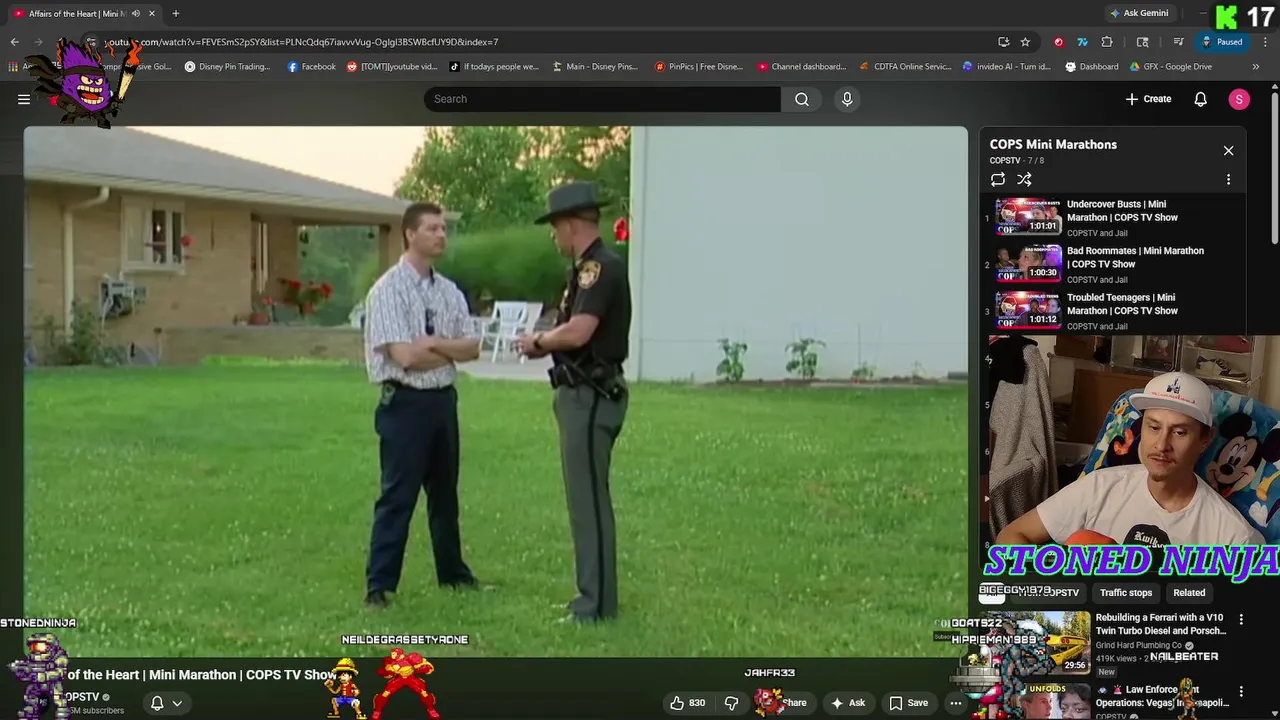Open YouTube notifications bell
Viewport: 1280px width, 720px height.
(x=1201, y=99)
